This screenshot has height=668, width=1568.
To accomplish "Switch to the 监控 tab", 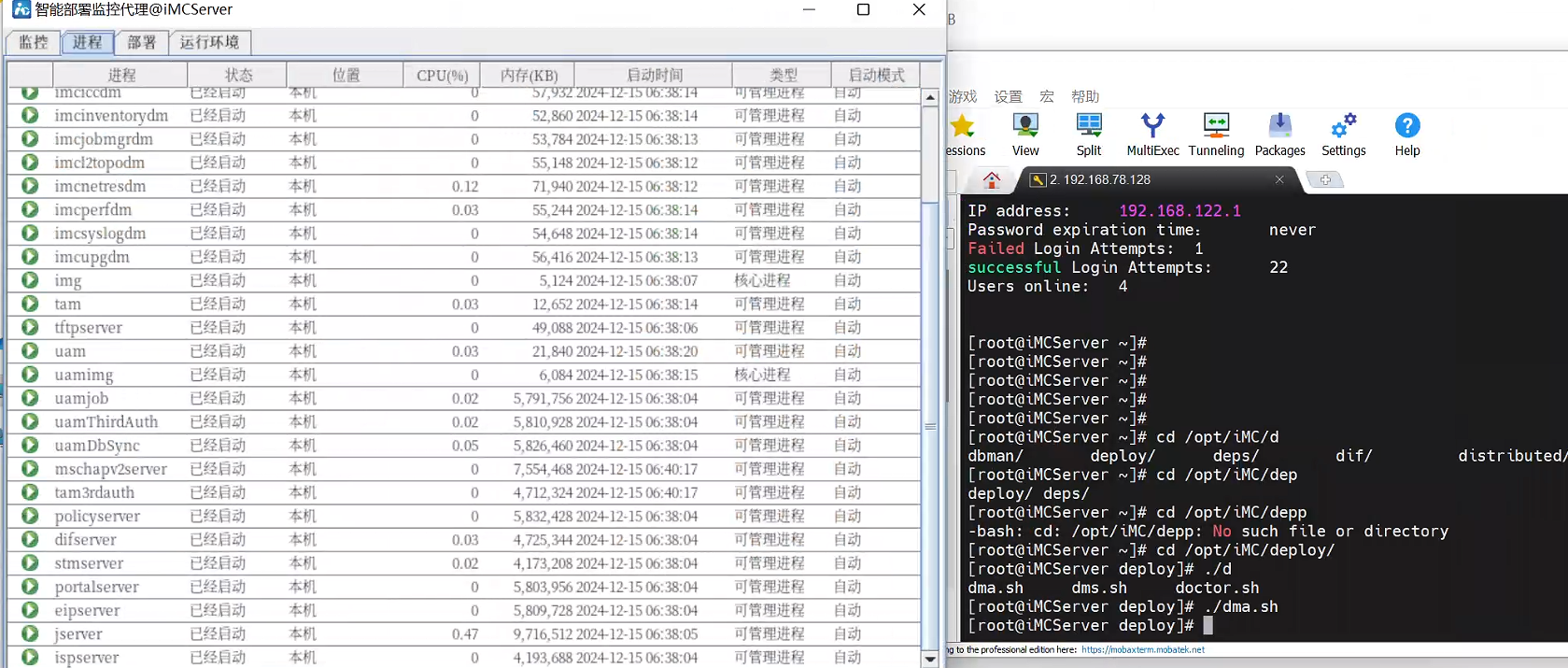I will [34, 42].
